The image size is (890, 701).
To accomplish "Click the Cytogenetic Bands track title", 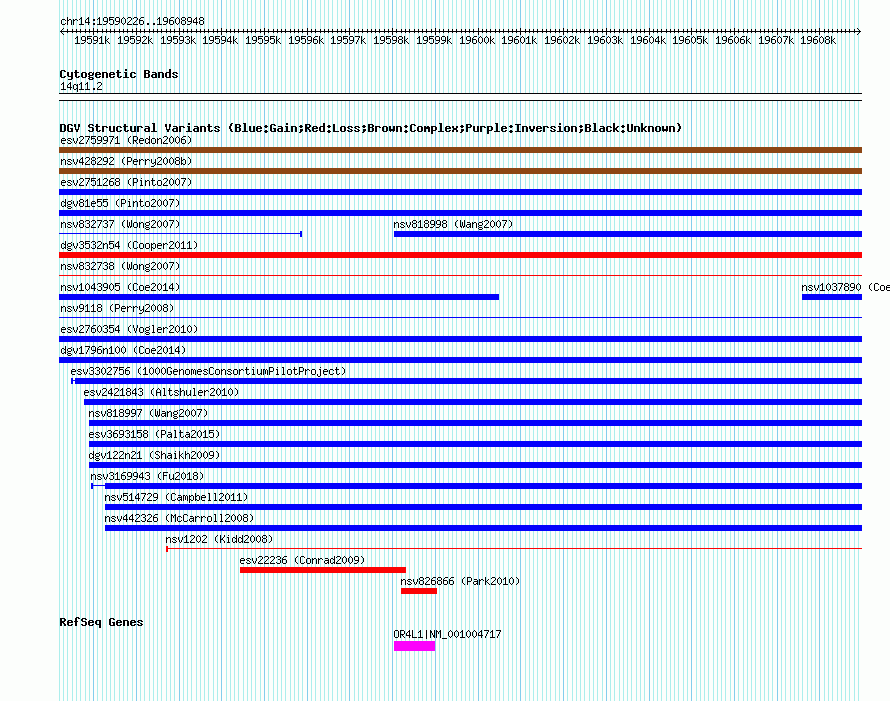I will (x=119, y=74).
